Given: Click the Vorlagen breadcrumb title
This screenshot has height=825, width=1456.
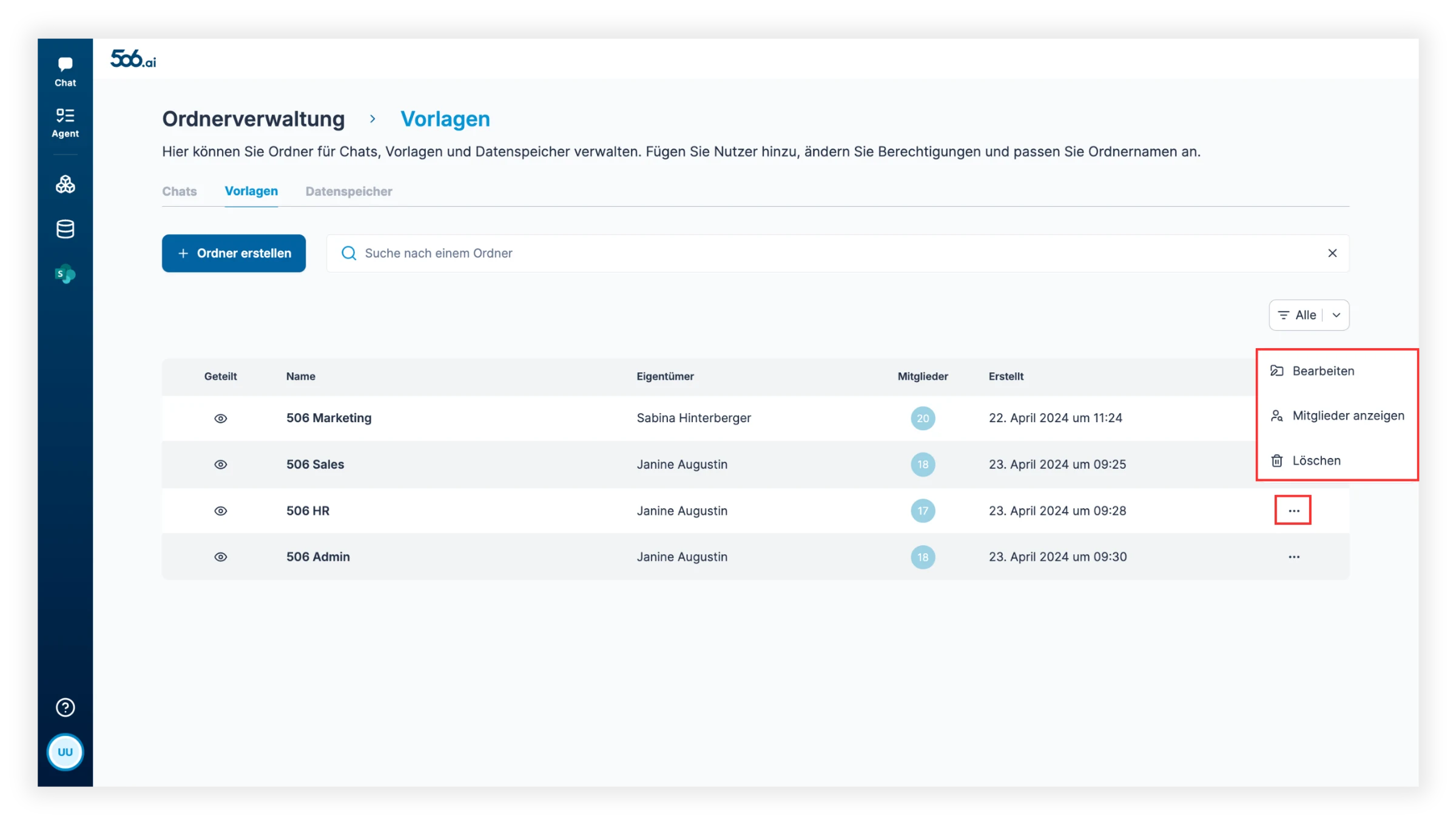Looking at the screenshot, I should 445,119.
